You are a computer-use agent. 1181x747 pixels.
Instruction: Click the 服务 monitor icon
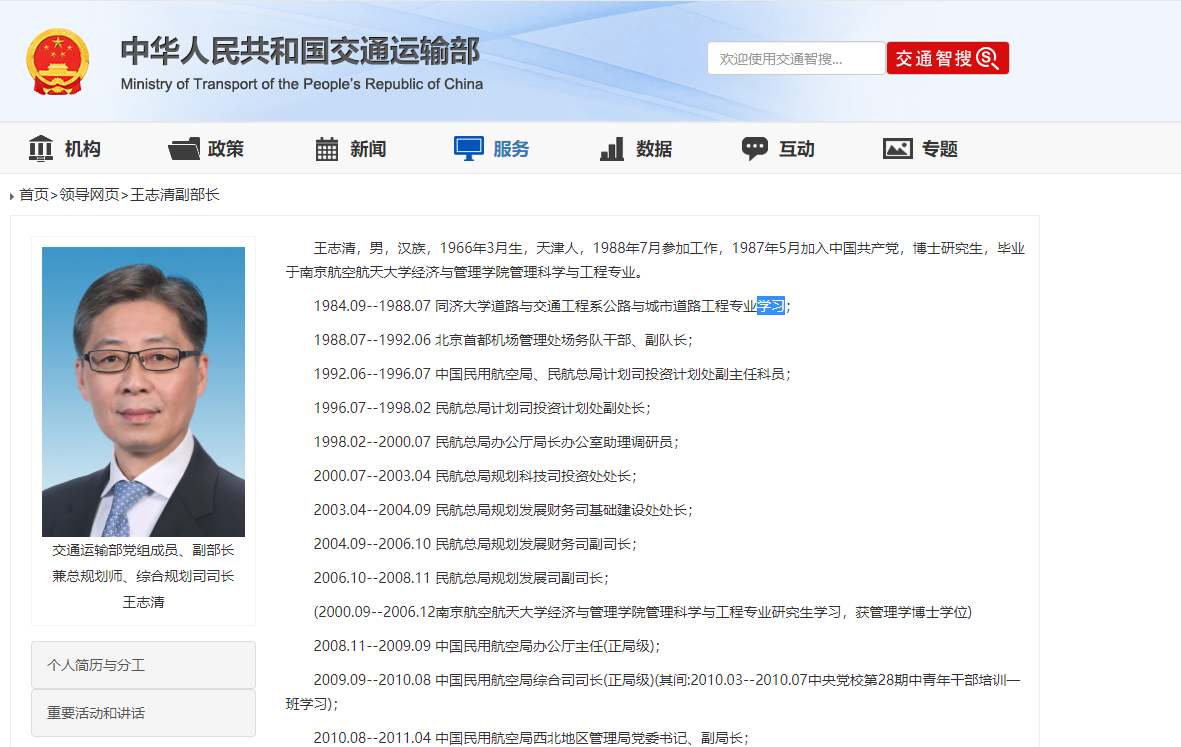(x=468, y=148)
